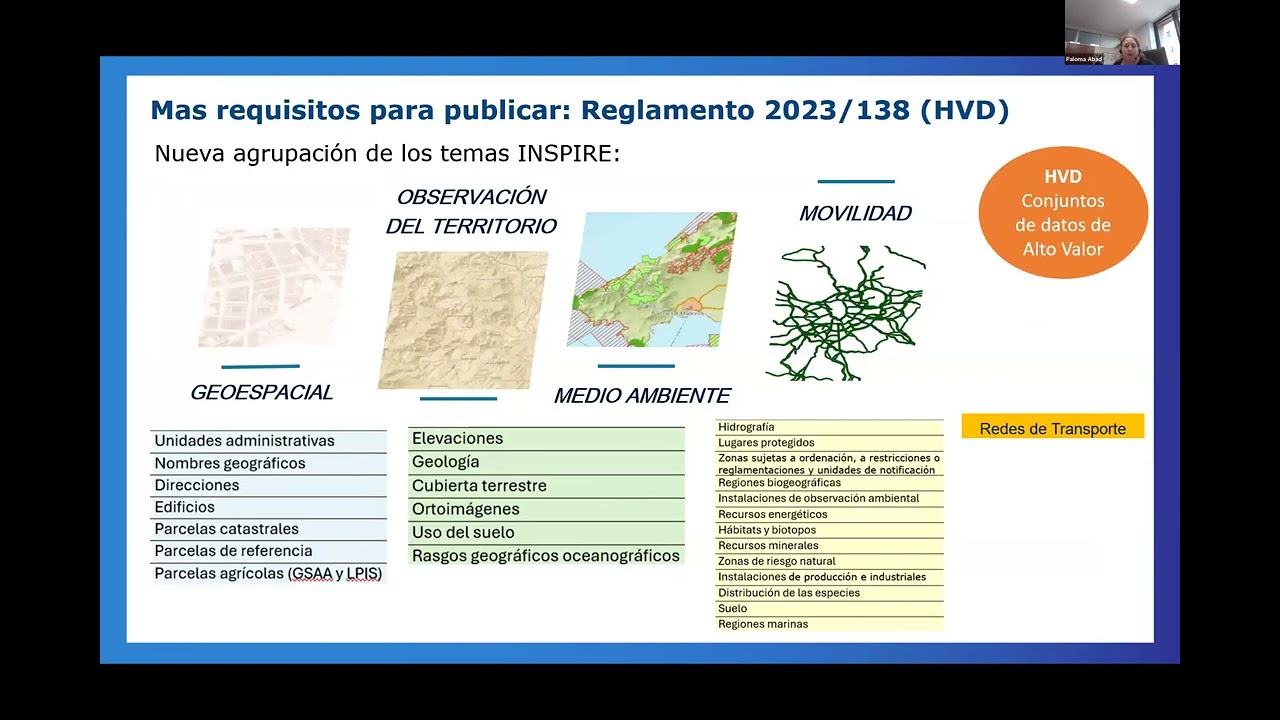Select 'Instalaciones de producción e industriales' row

coord(829,577)
